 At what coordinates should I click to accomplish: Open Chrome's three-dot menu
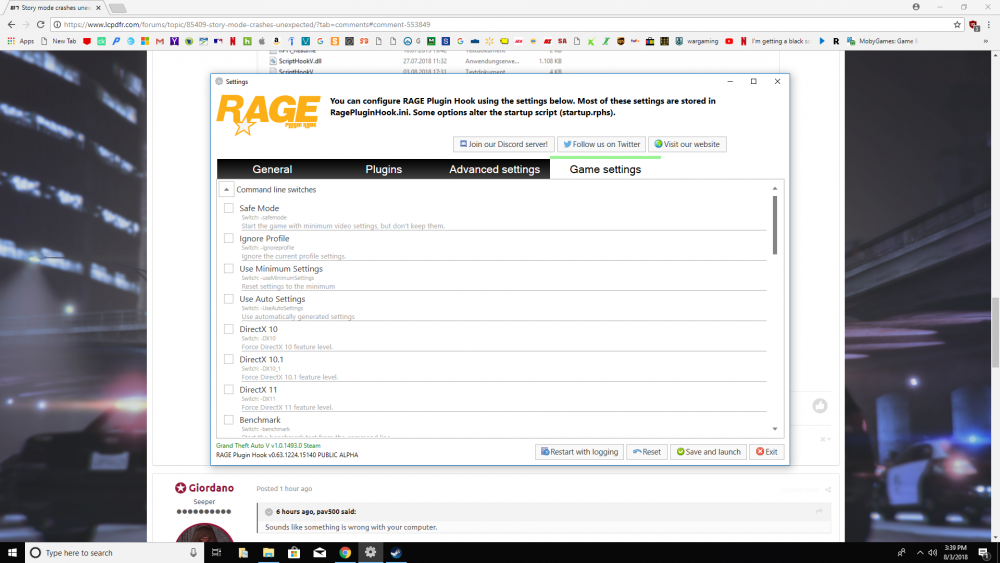989,24
